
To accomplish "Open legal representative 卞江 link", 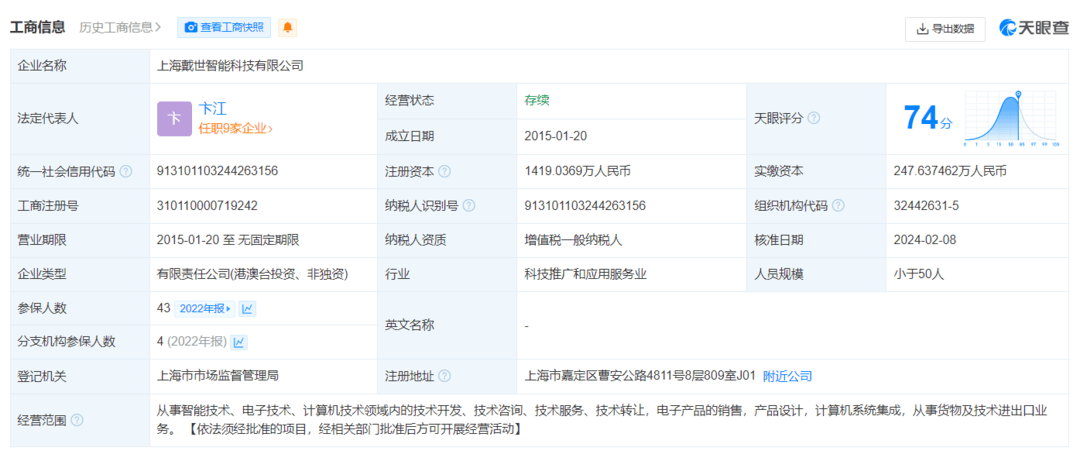I will pyautogui.click(x=212, y=108).
